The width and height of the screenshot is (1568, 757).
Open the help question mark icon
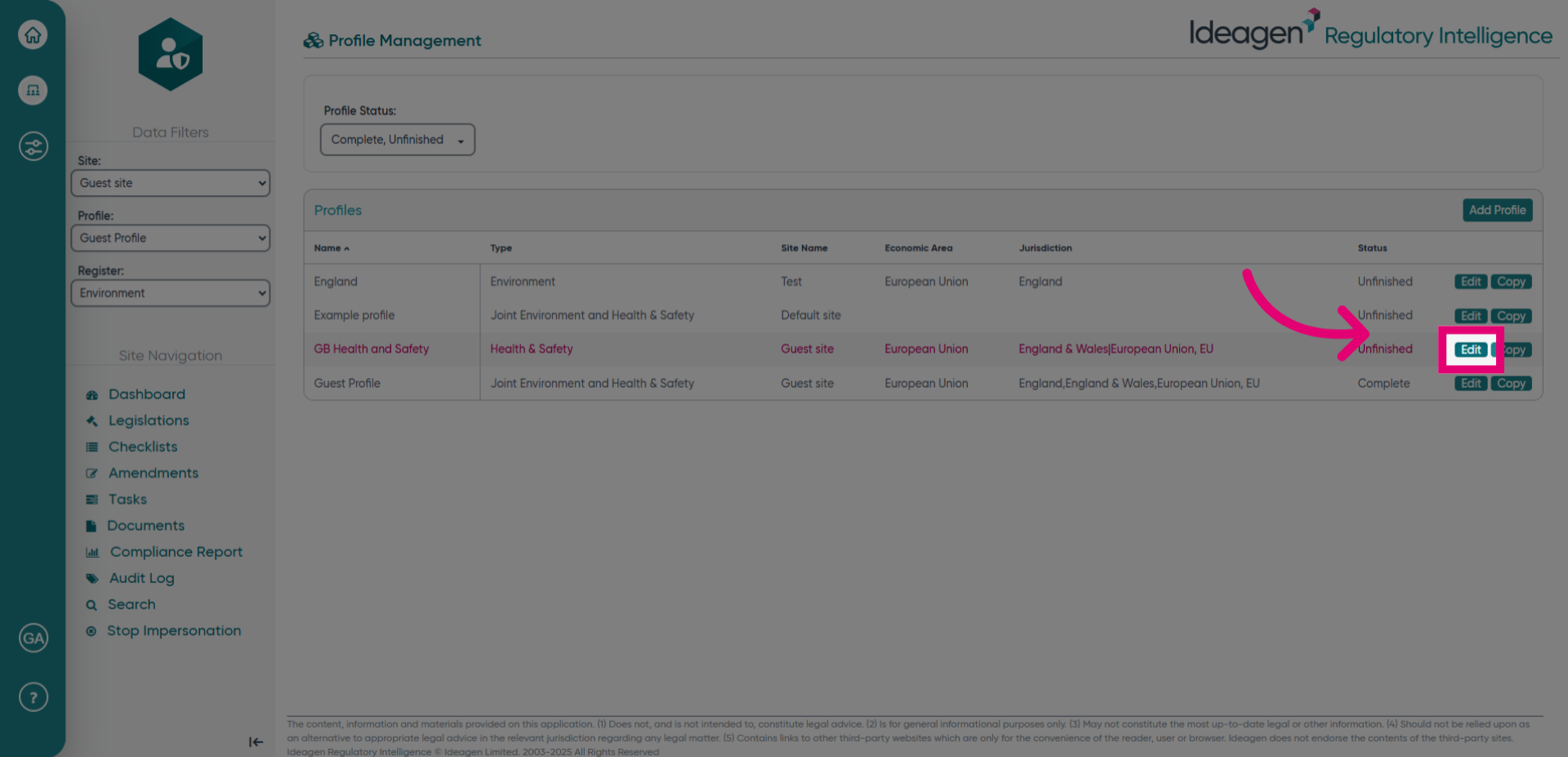coord(33,697)
